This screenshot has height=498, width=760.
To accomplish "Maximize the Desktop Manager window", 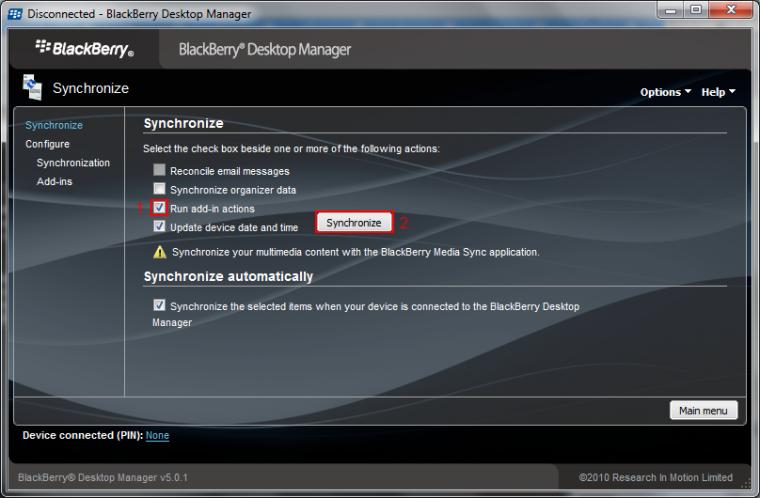I will click(x=696, y=10).
